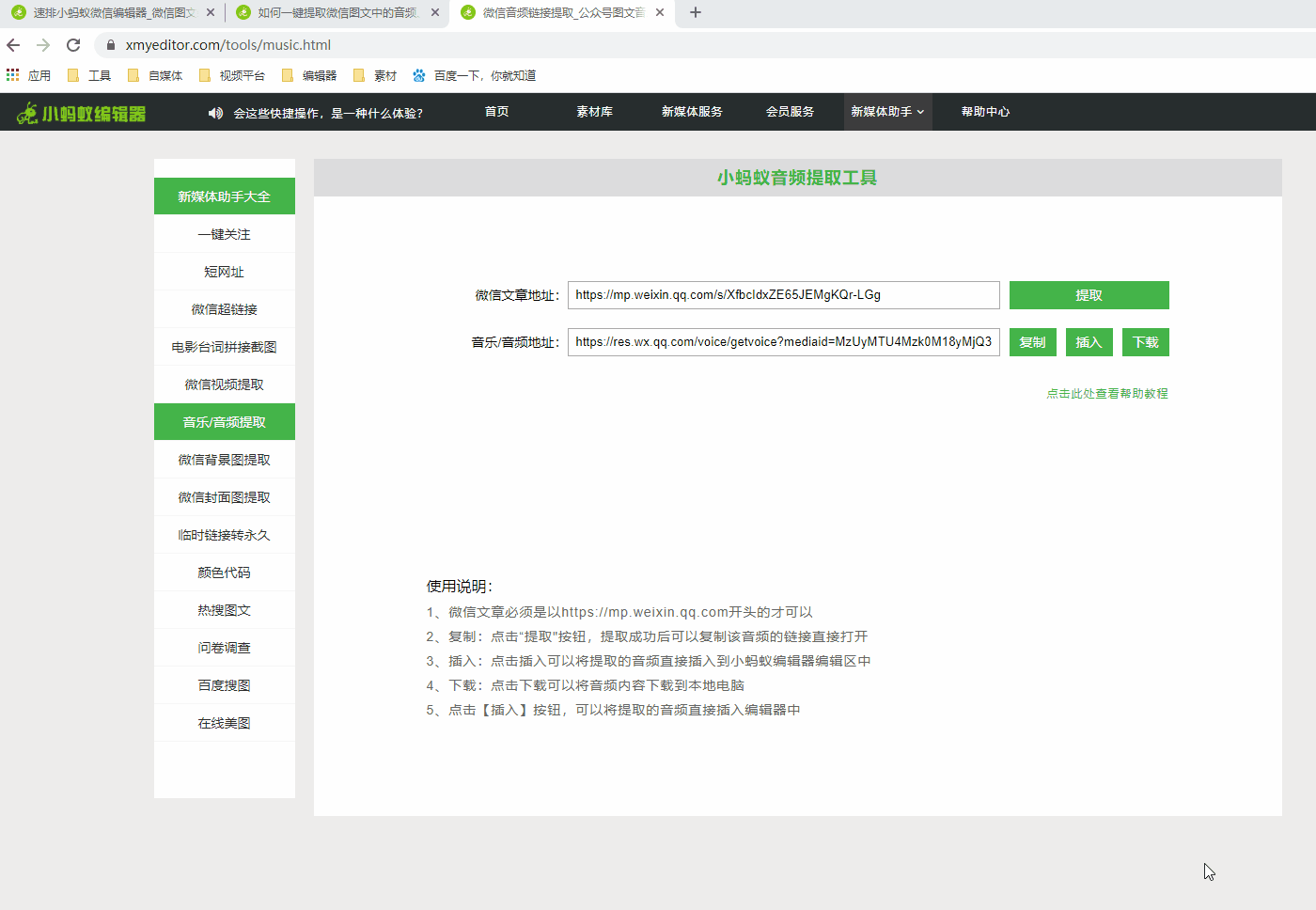Open 素材库 in the navigation bar
The height and width of the screenshot is (910, 1316).
(x=594, y=112)
